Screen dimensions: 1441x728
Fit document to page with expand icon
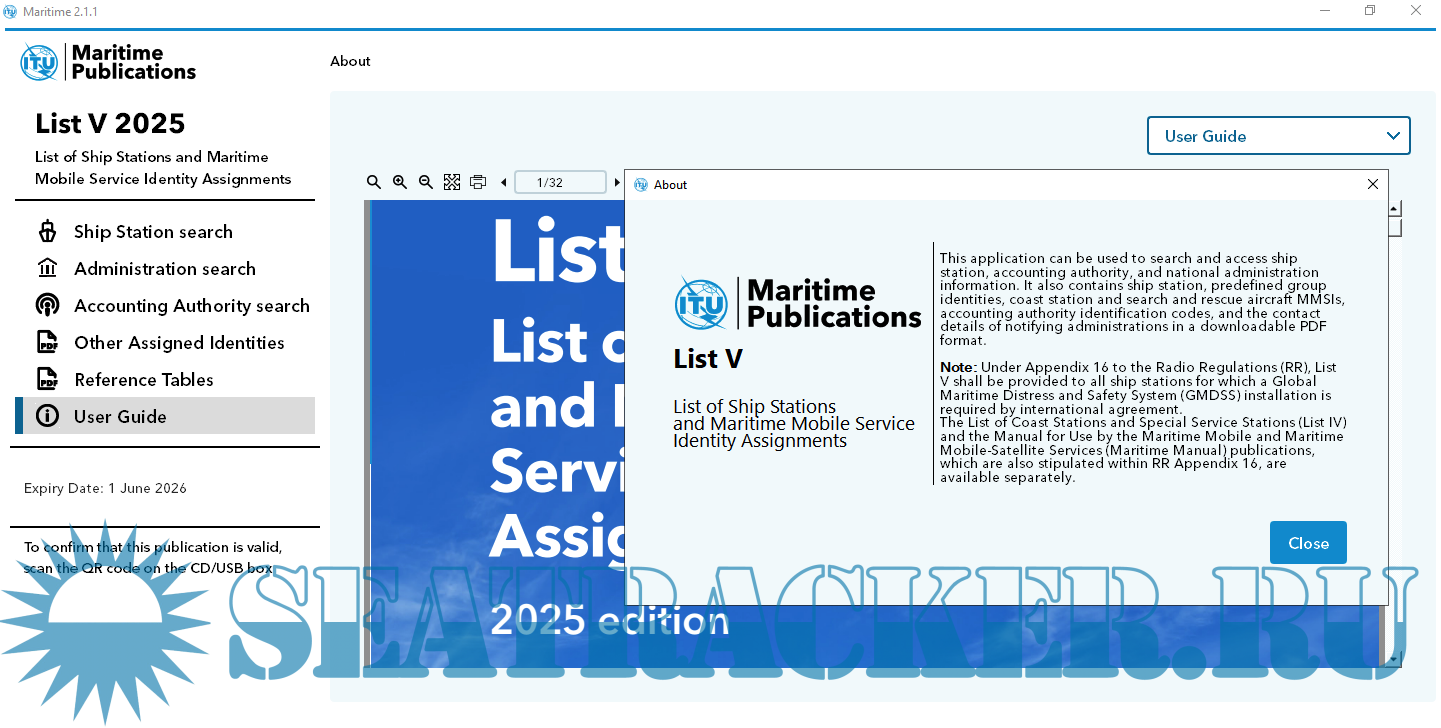pyautogui.click(x=452, y=182)
